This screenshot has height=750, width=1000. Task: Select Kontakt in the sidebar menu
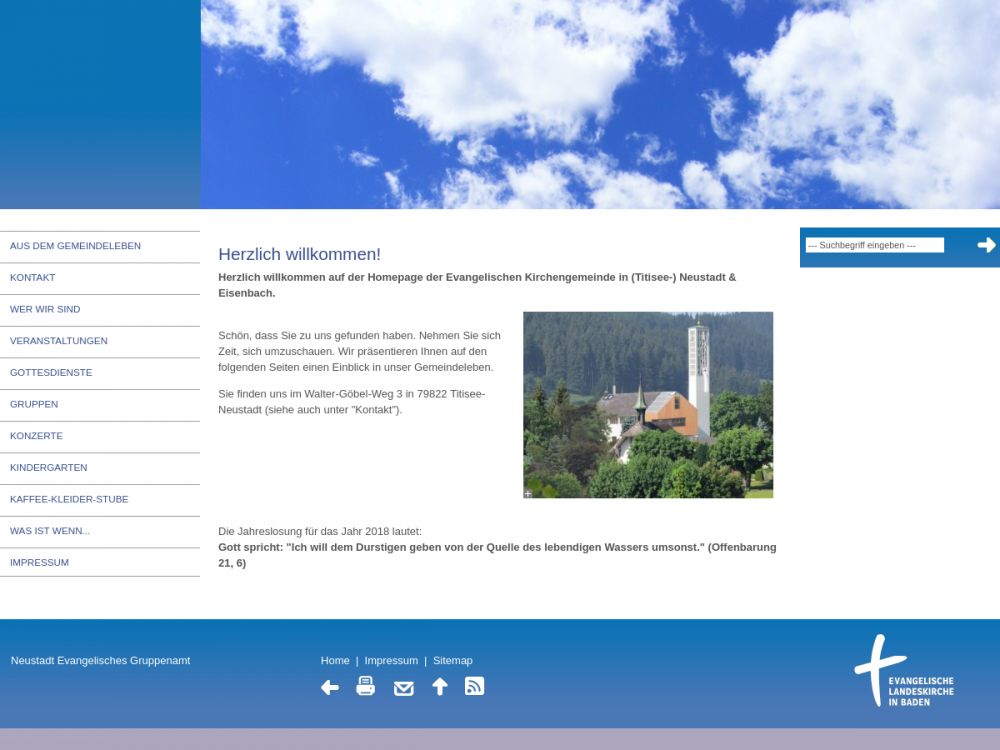[33, 278]
